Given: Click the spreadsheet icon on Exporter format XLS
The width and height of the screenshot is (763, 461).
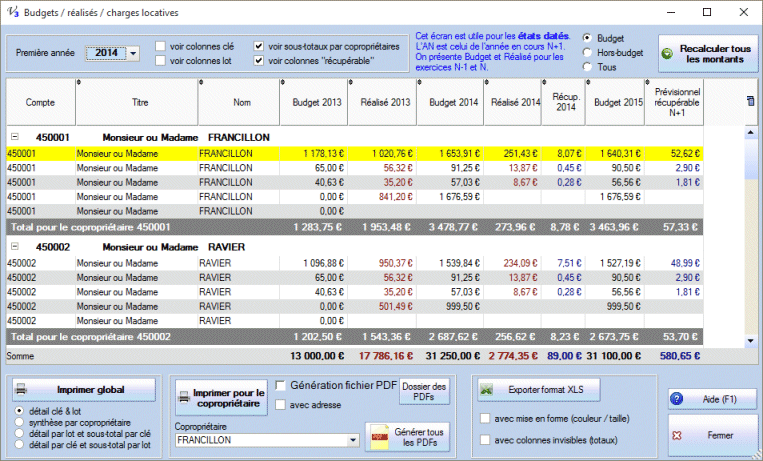Looking at the screenshot, I should tap(487, 388).
